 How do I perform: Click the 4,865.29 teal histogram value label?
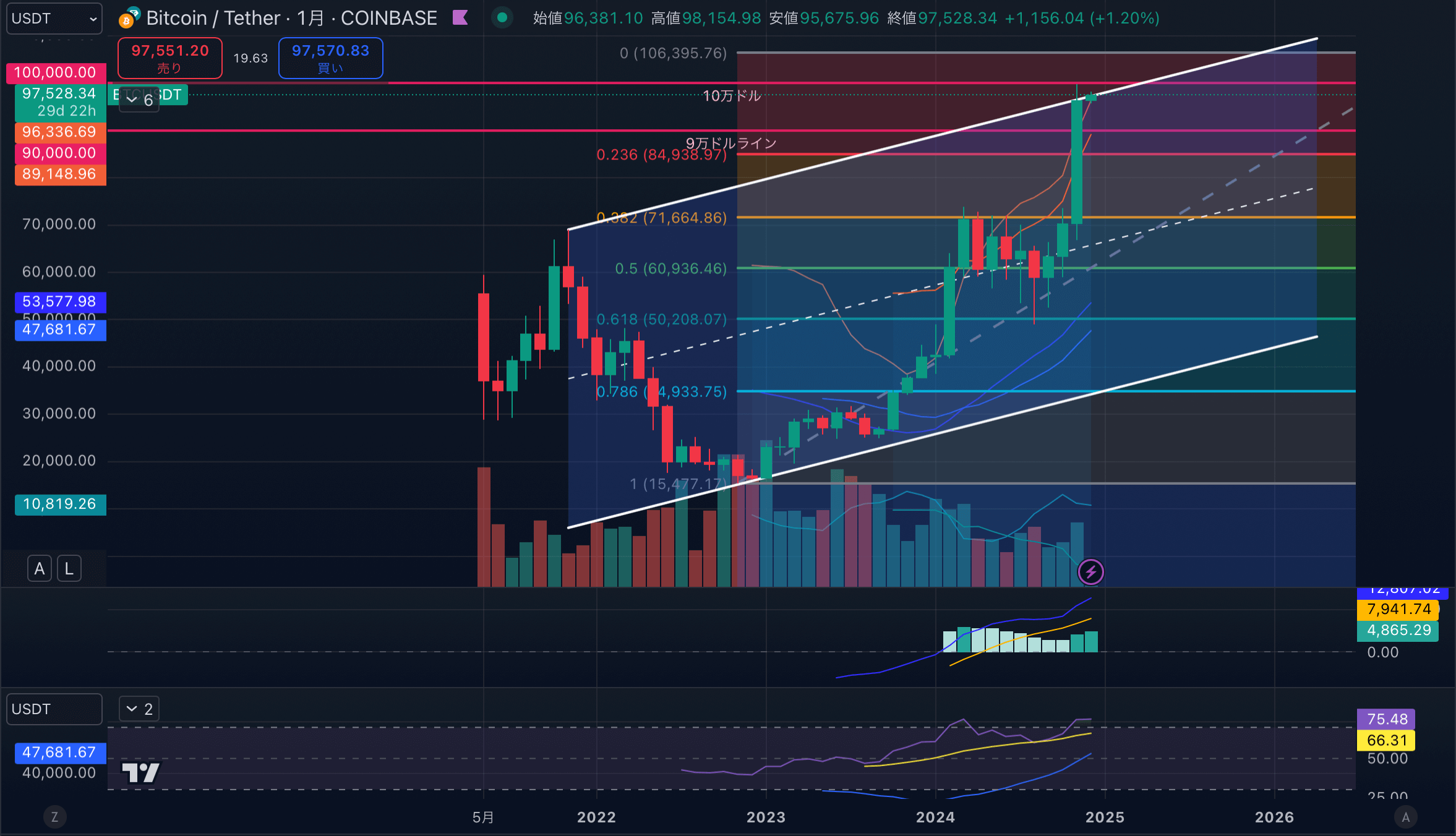tap(1398, 630)
